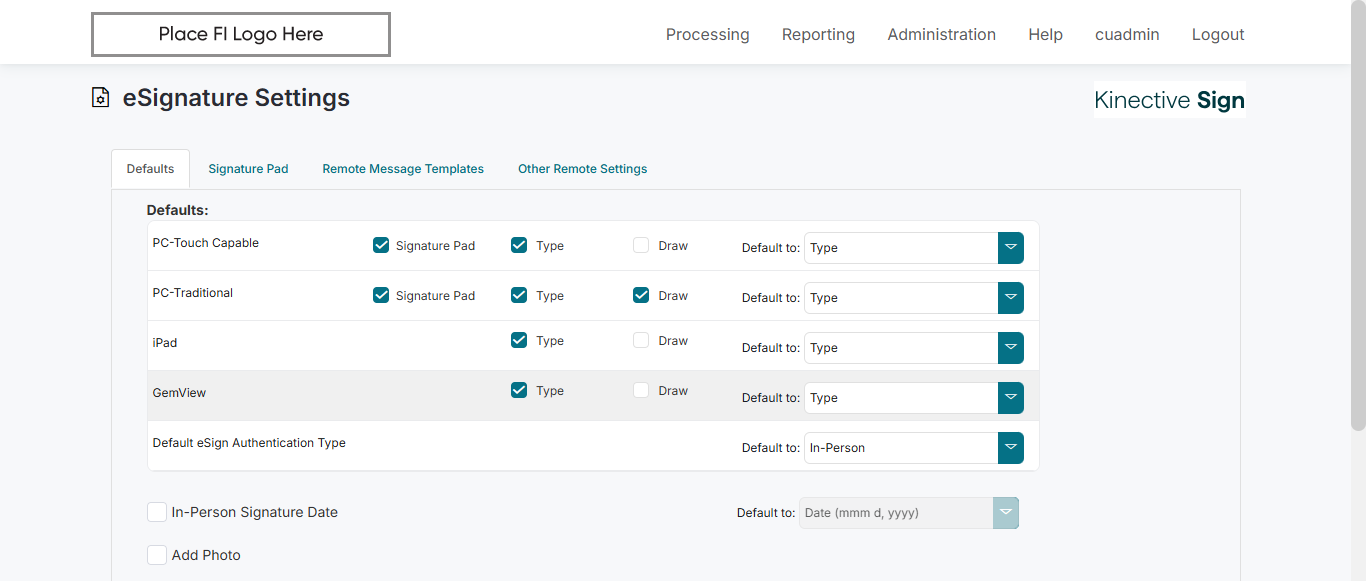This screenshot has height=581, width=1366.
Task: Expand GemView Default to dropdown arrow
Action: [x=1010, y=398]
